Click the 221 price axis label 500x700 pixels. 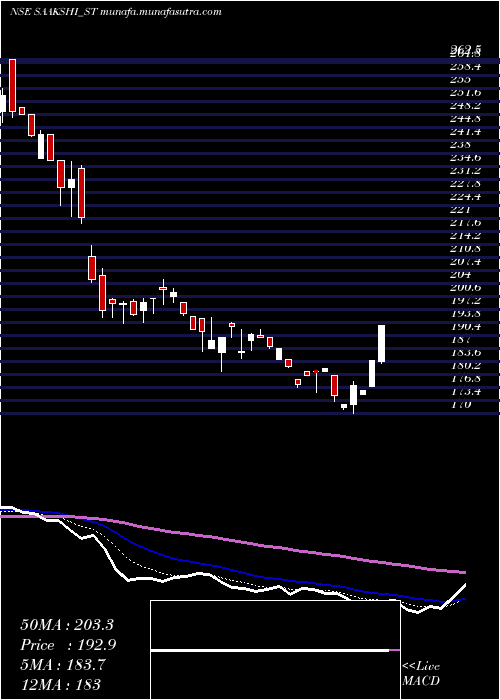462,209
